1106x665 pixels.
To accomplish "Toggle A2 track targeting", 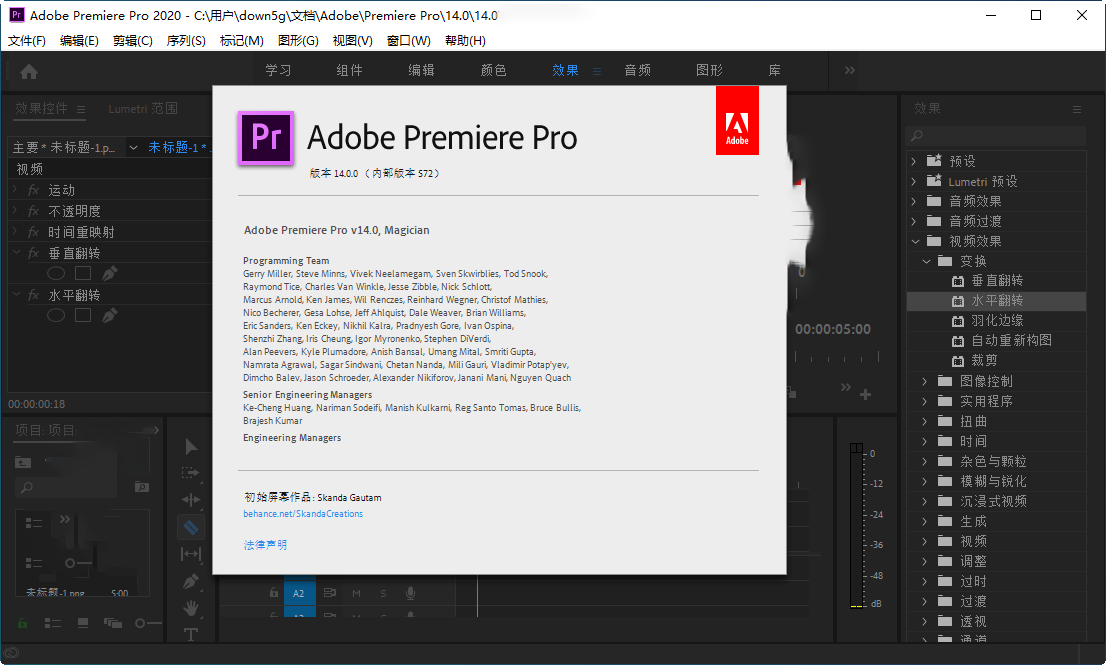I will point(298,594).
